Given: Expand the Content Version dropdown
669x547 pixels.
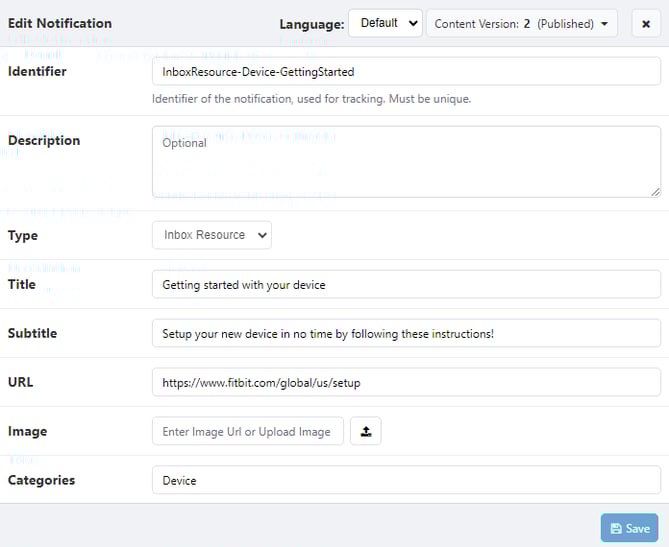Looking at the screenshot, I should (521, 23).
